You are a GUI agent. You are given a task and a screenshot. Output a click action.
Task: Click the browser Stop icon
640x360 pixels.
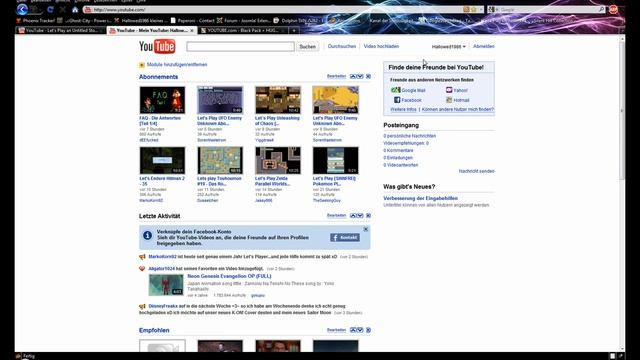click(x=62, y=9)
